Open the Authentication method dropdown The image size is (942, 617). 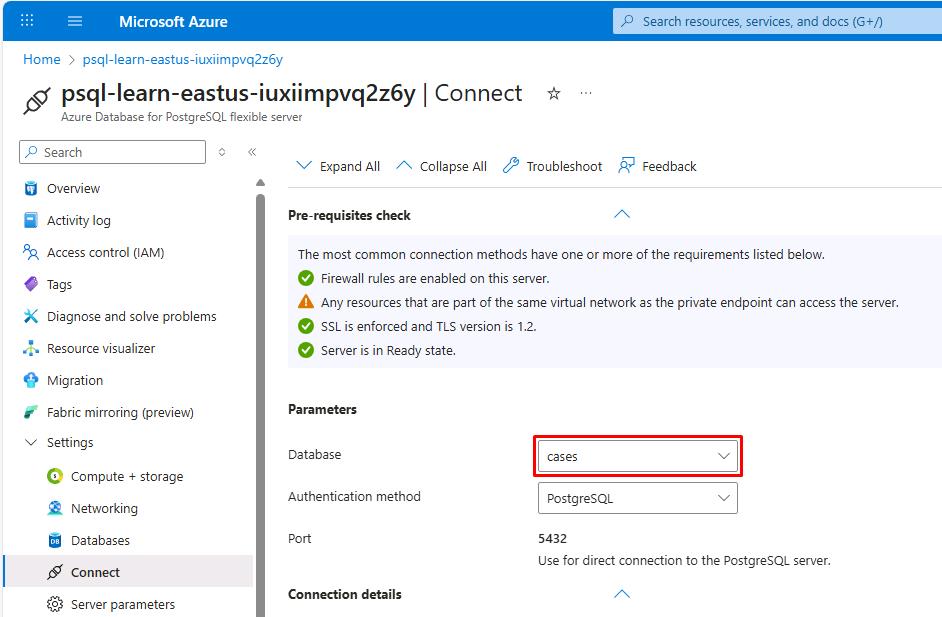(x=638, y=498)
